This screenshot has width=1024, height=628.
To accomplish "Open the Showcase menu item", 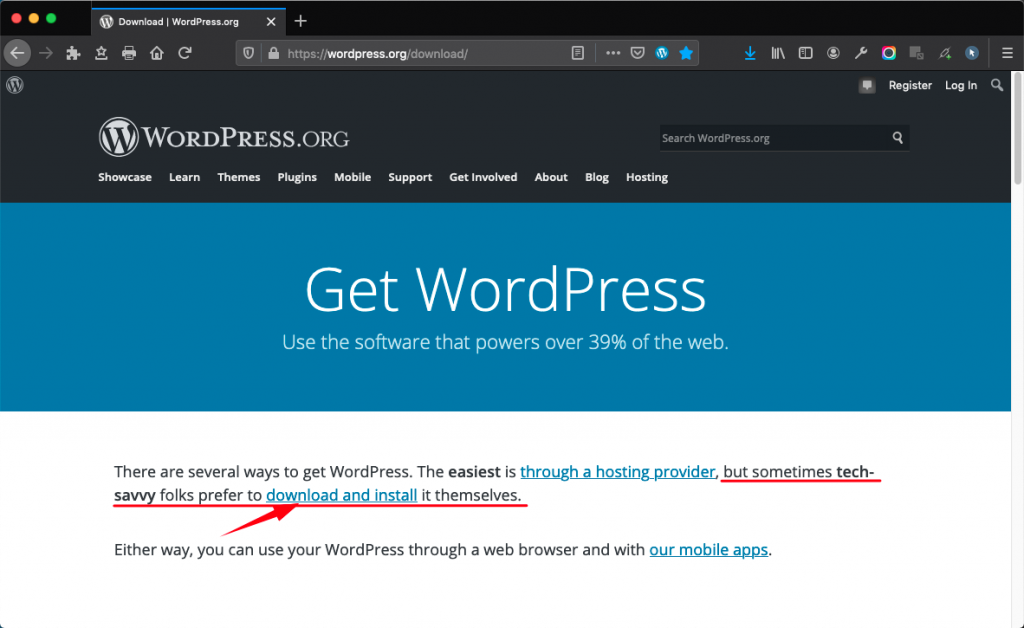I will 125,177.
